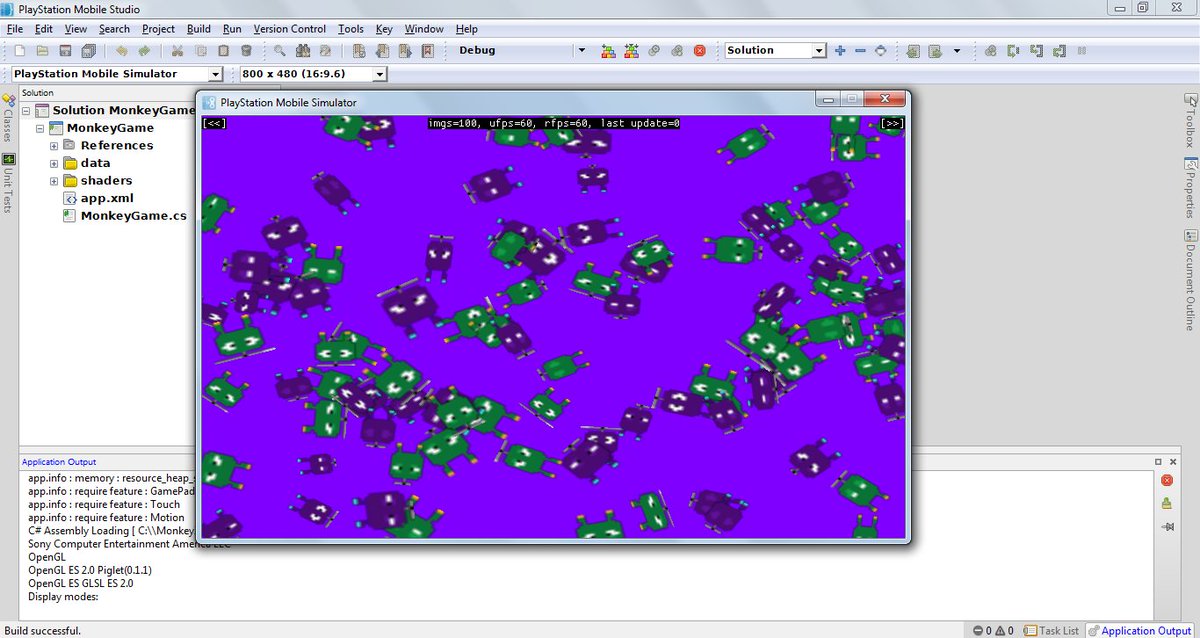This screenshot has height=638, width=1200.
Task: Click the Delete trash icon in toolbar
Action: 246,51
